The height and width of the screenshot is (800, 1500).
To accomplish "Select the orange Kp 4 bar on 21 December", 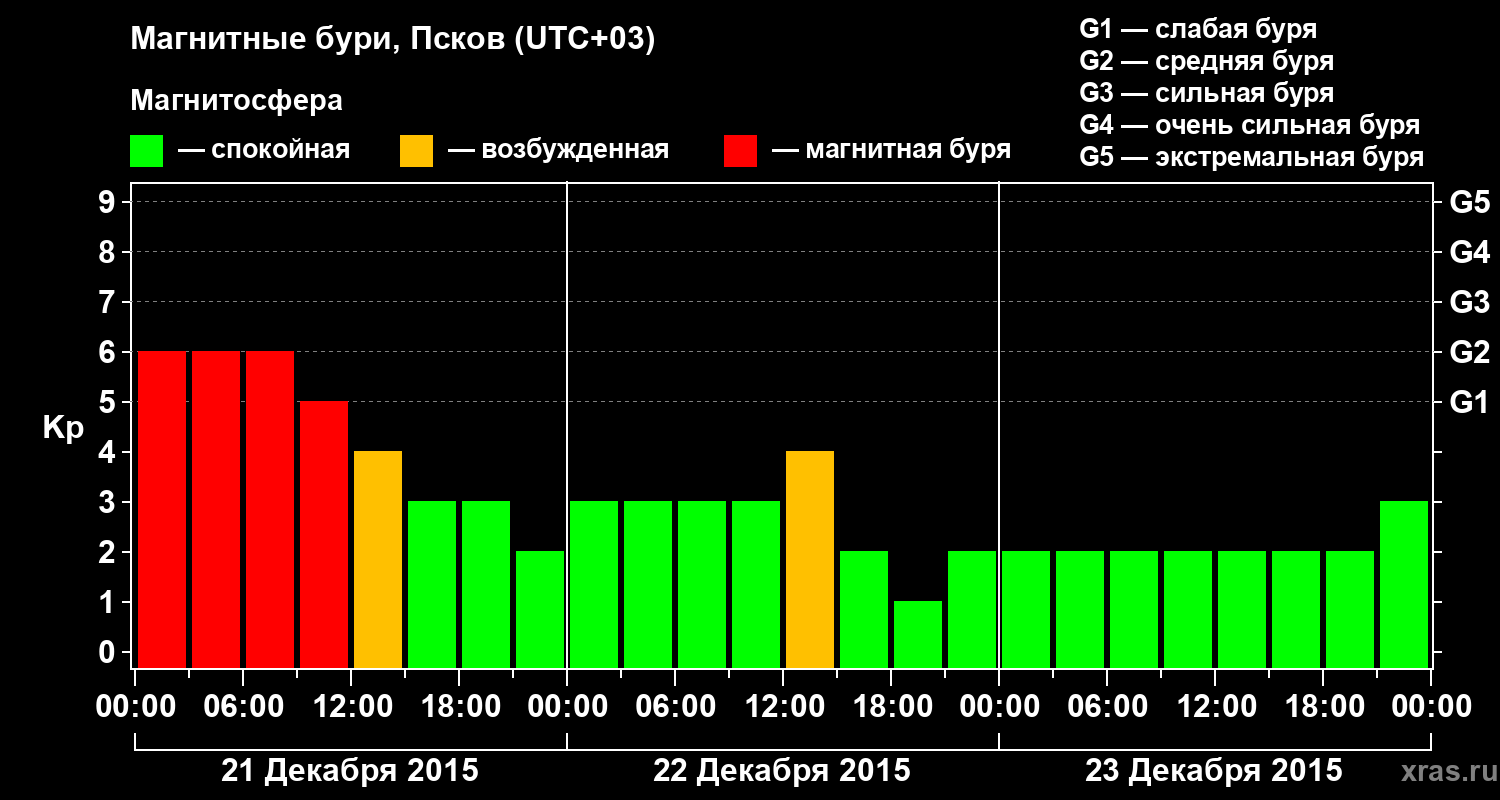I will coord(378,560).
